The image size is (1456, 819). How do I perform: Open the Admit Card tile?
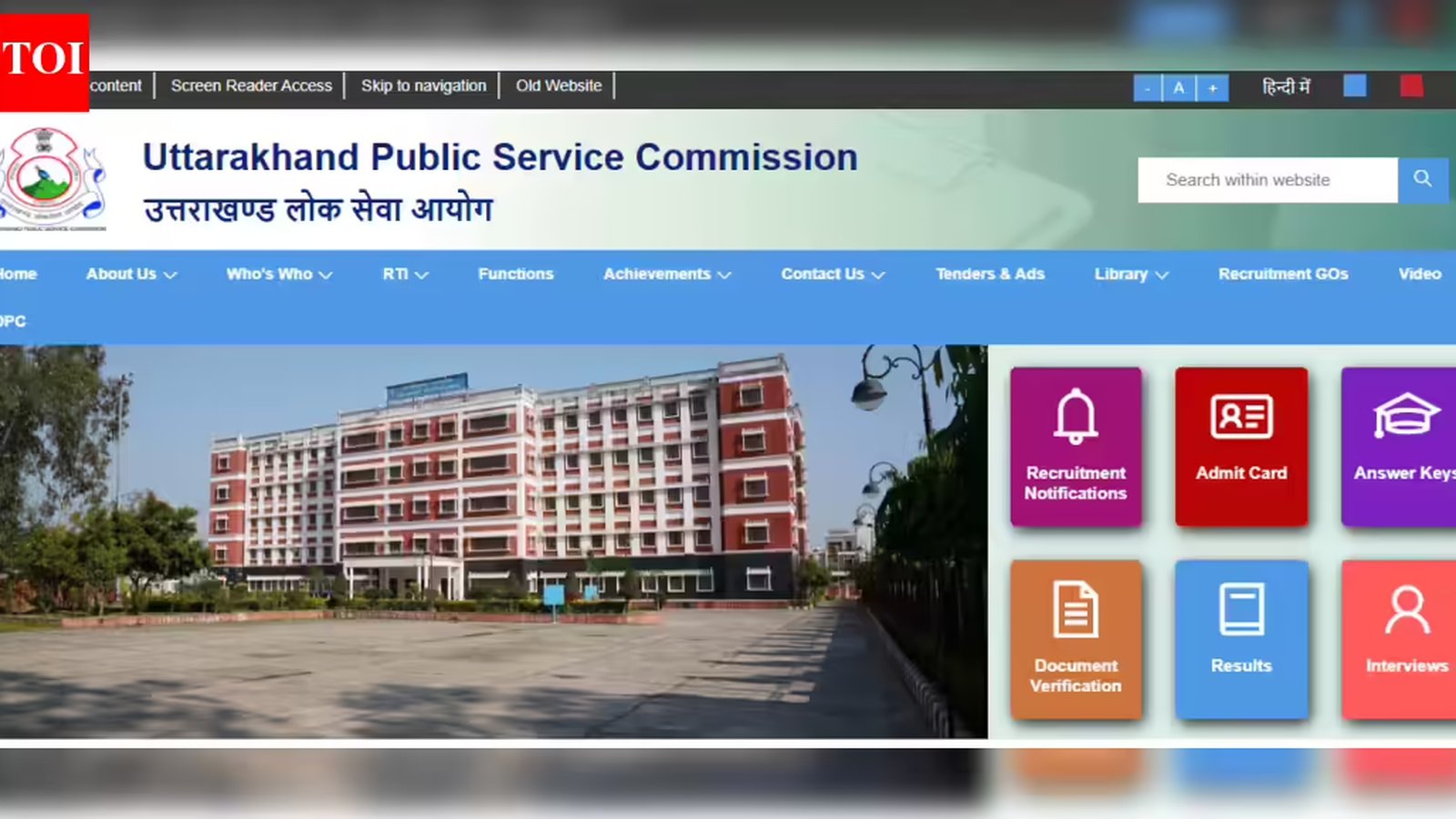1241,447
